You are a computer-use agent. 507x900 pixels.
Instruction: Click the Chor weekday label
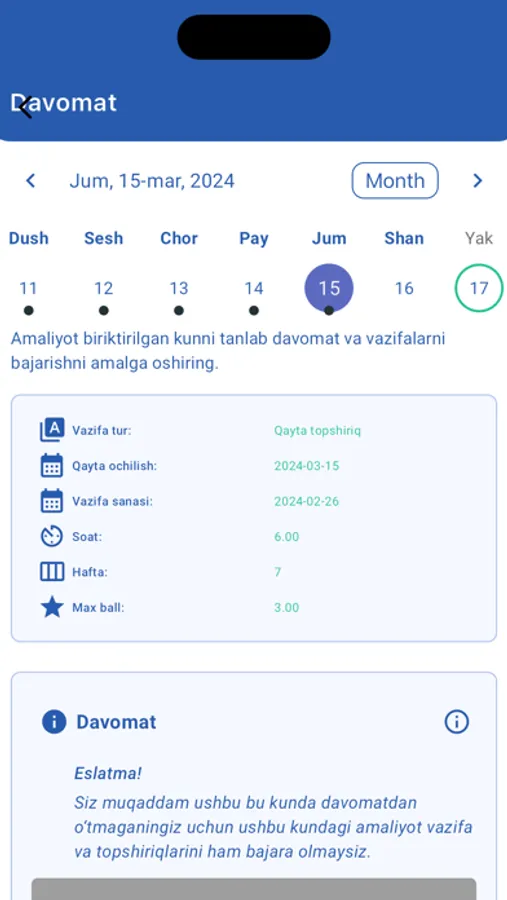pos(179,238)
